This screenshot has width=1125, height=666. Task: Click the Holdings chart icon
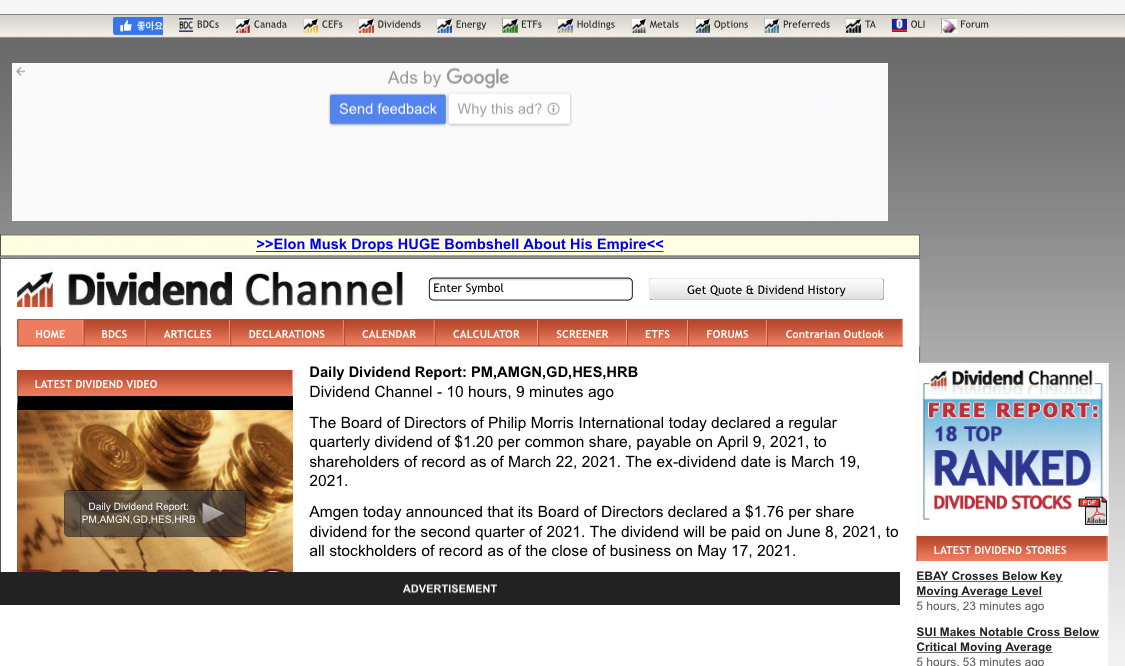565,26
